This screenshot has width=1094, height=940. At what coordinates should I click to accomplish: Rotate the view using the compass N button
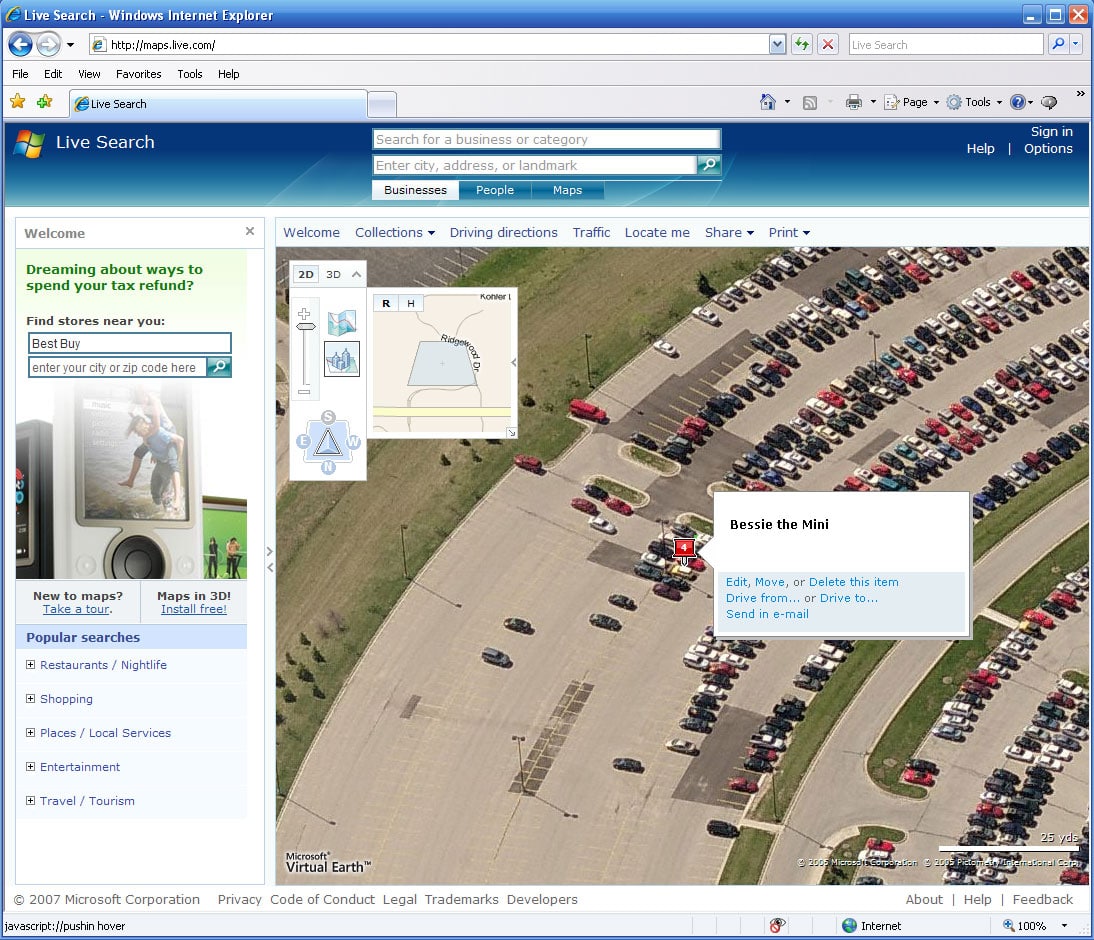coord(328,467)
